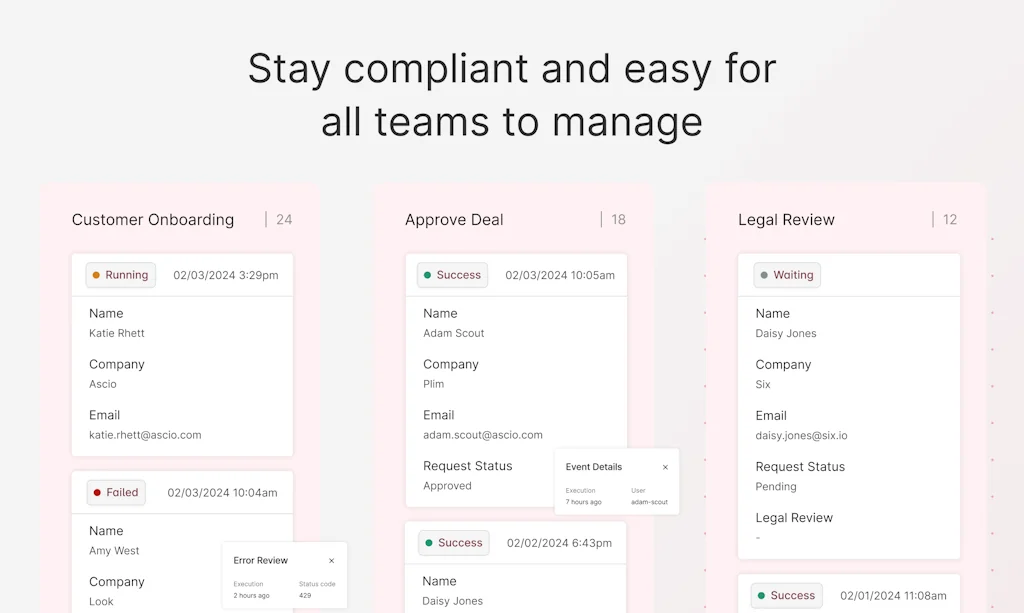This screenshot has height=613, width=1024.
Task: Expand the Legal Review count showing 12
Action: [x=949, y=219]
